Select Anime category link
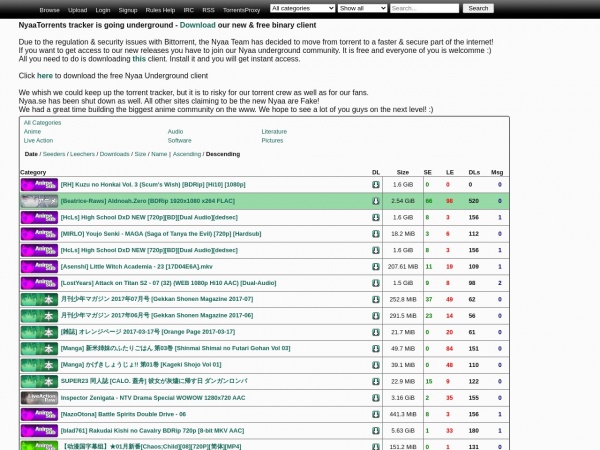This screenshot has height=450, width=600. tap(32, 132)
